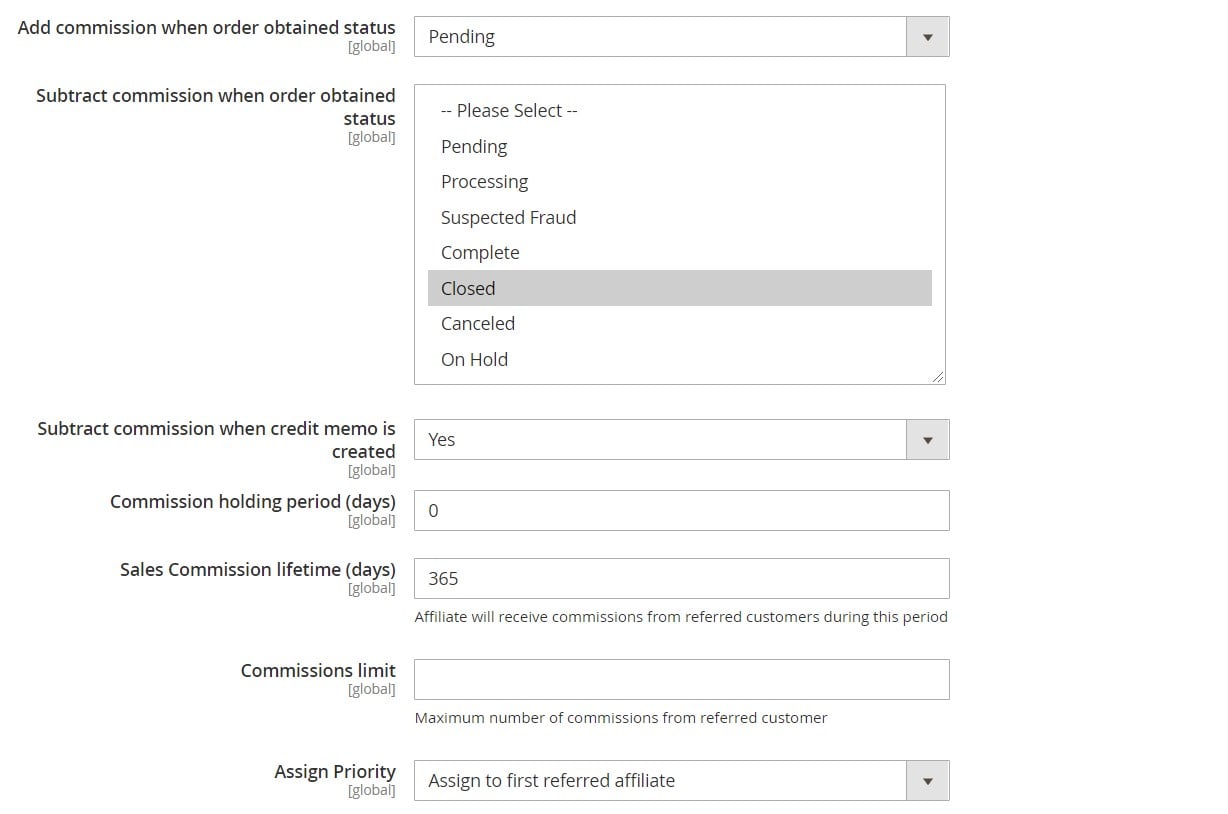Image resolution: width=1228 pixels, height=814 pixels.
Task: Select '-- Please Select --' in status list
Action: click(x=679, y=111)
